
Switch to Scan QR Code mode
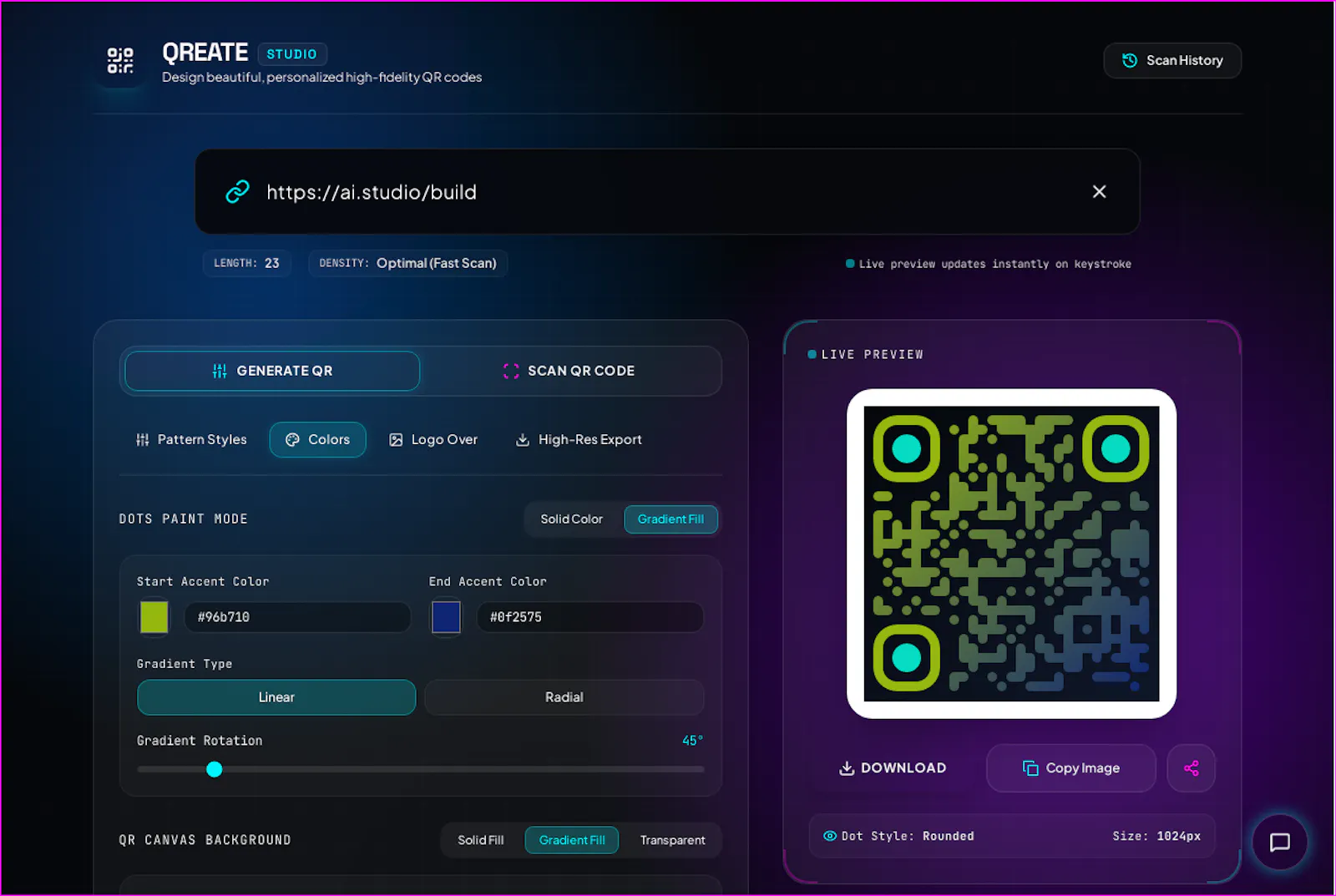pos(569,371)
